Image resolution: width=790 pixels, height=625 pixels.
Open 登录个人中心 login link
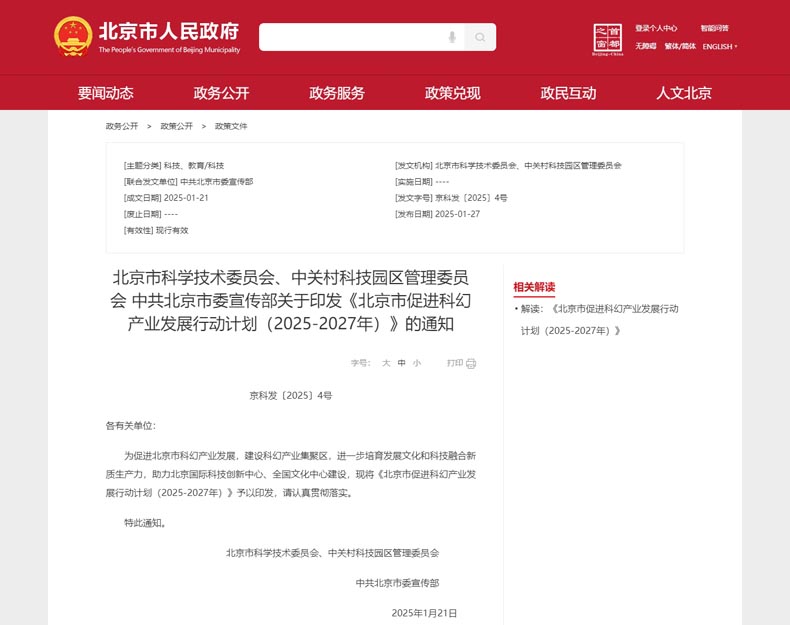[x=656, y=28]
